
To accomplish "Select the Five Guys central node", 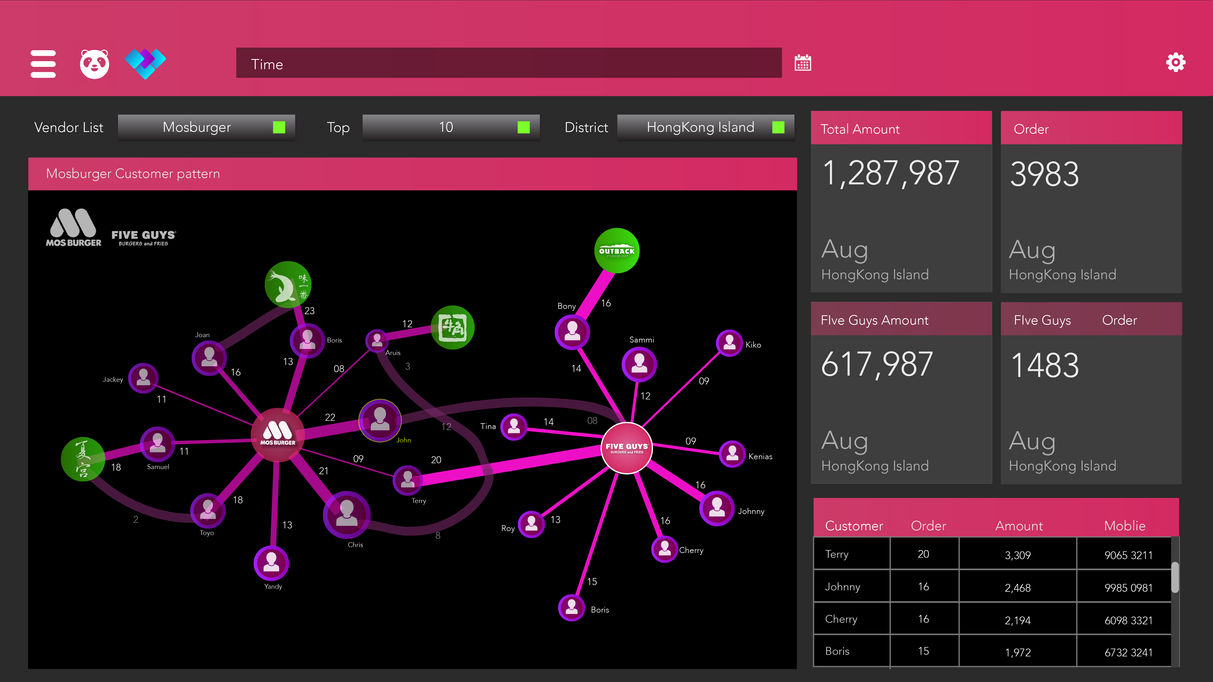I will tap(626, 448).
